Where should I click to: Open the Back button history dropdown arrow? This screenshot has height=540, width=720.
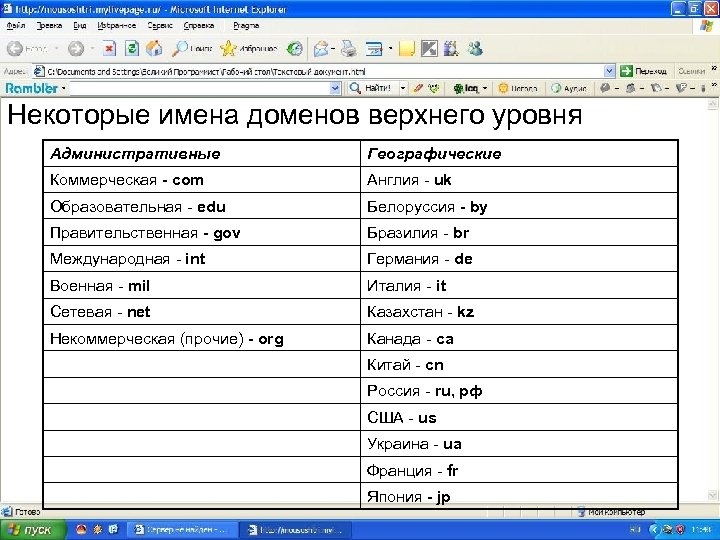56,48
